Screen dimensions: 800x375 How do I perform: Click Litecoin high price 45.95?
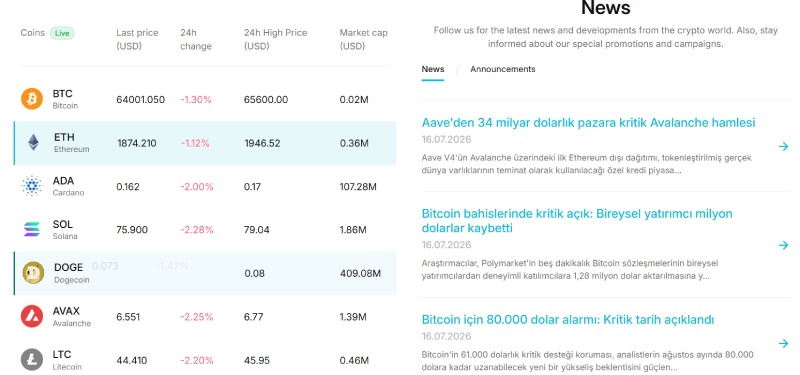tap(257, 361)
